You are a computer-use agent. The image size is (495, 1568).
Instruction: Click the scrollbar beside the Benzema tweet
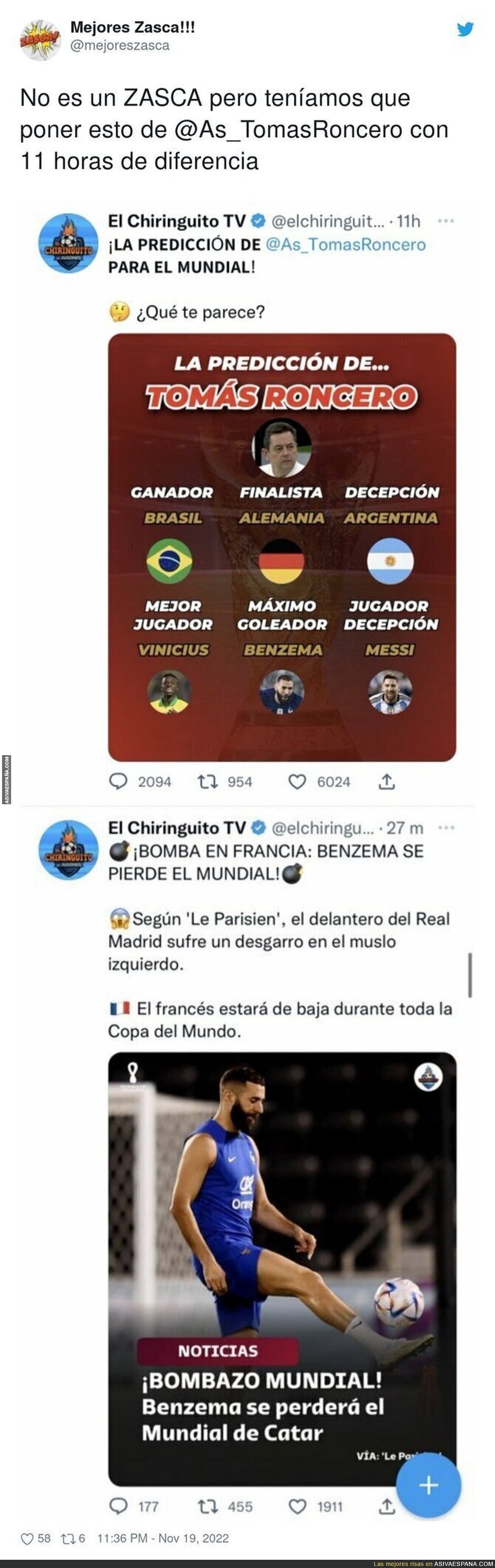[470, 974]
